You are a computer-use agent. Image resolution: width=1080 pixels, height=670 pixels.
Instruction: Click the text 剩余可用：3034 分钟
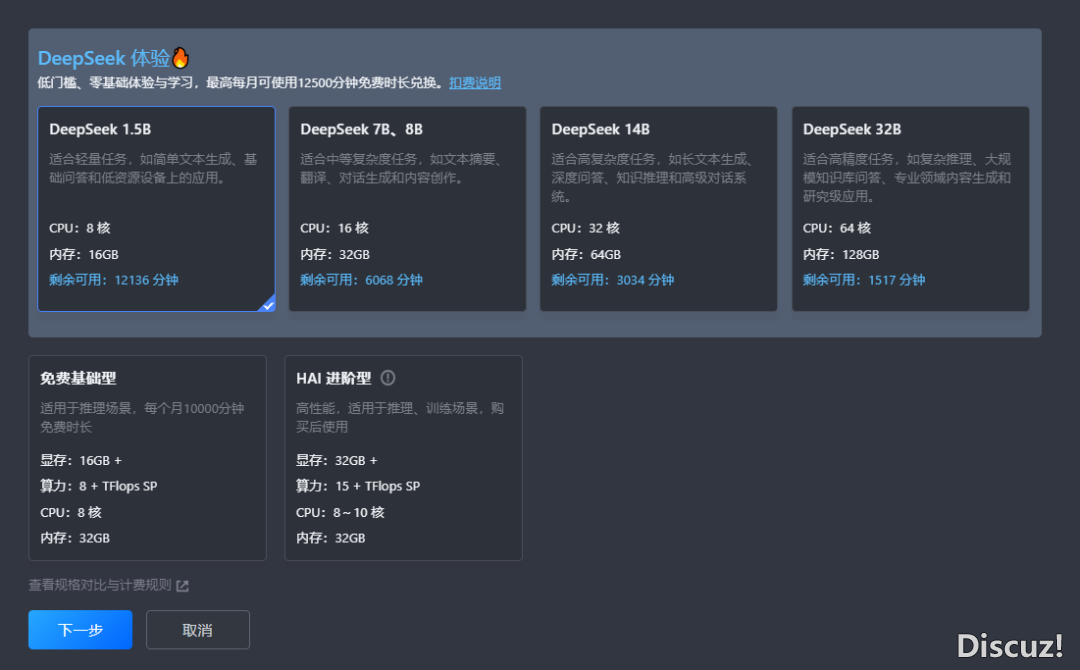coord(613,280)
